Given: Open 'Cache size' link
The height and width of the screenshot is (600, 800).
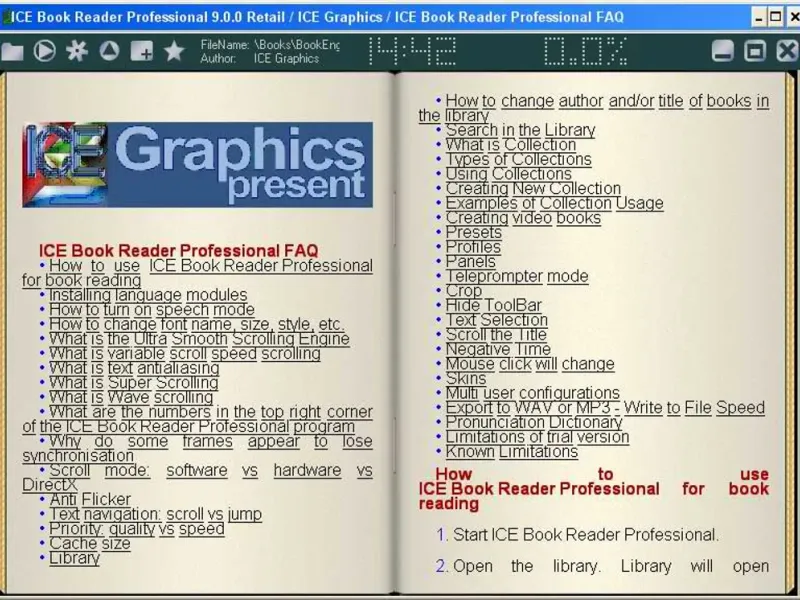Looking at the screenshot, I should click(90, 543).
